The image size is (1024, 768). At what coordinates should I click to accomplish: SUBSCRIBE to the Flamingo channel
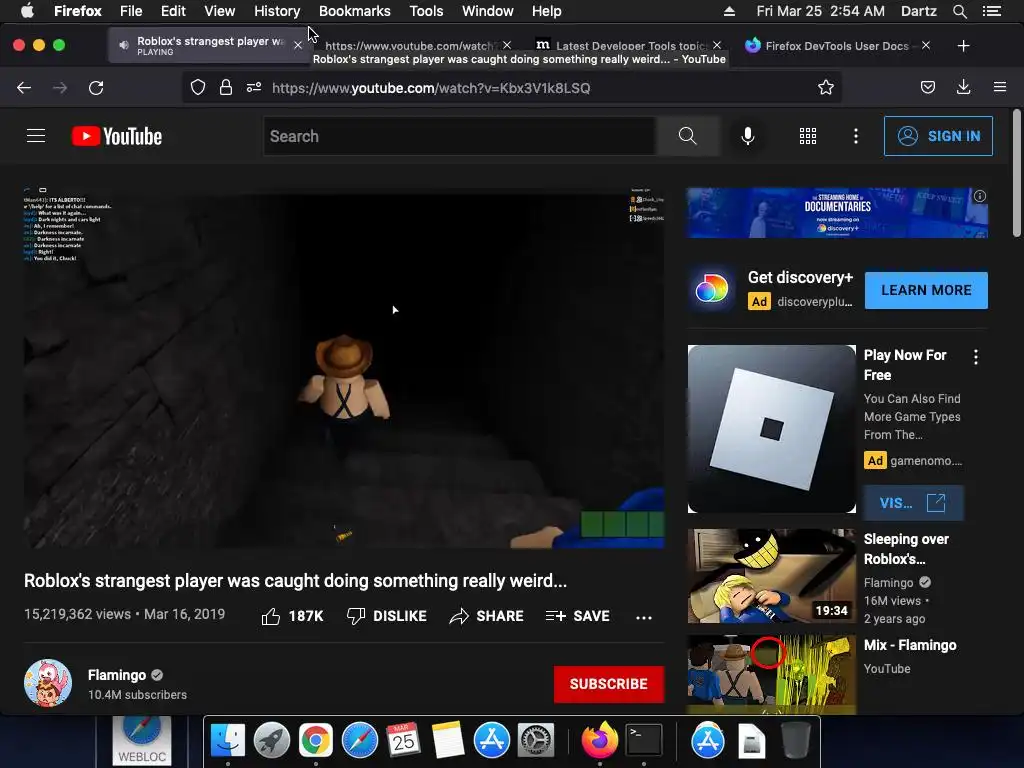609,684
